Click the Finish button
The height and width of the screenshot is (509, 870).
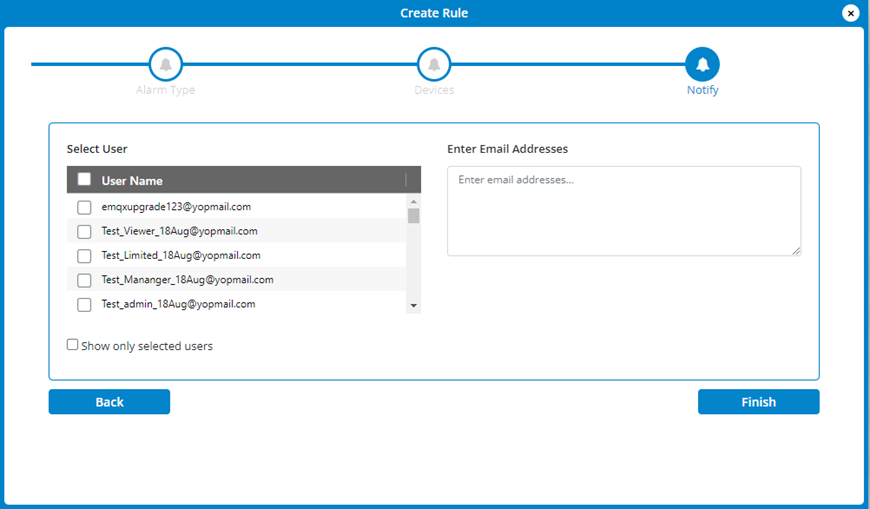pos(758,401)
